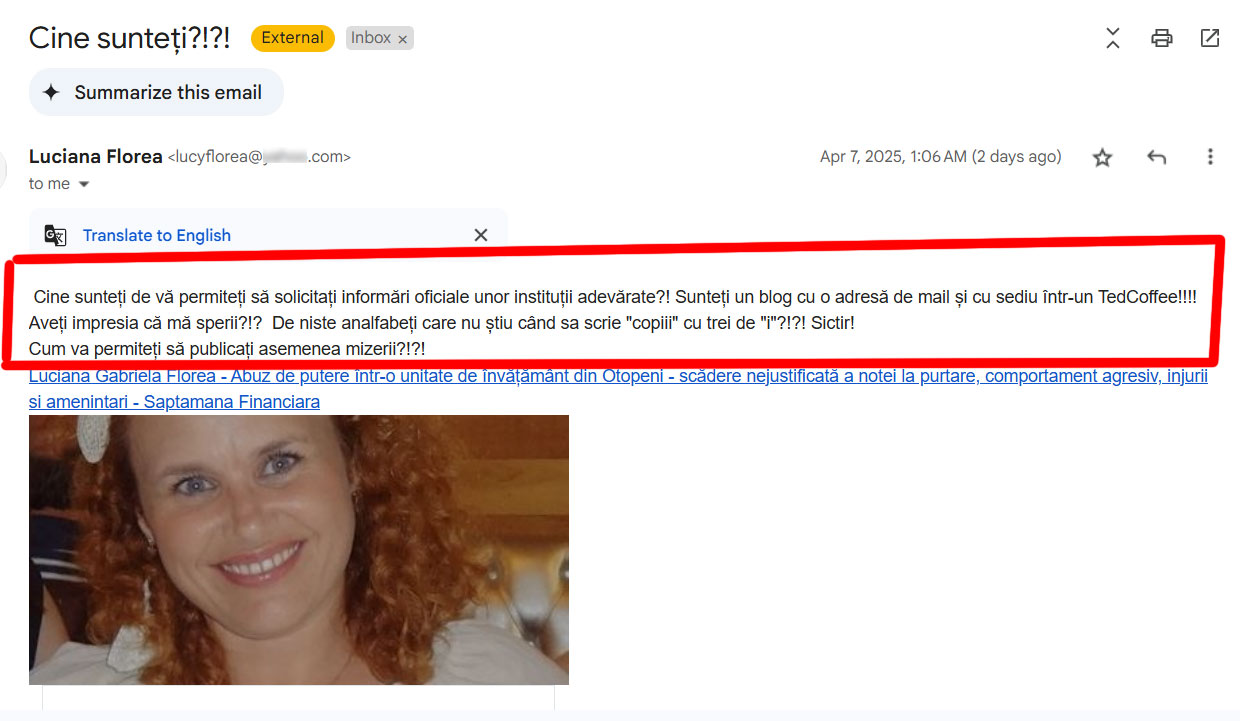This screenshot has width=1240, height=721.
Task: Click the sender name Luciana Florea
Action: 96,156
